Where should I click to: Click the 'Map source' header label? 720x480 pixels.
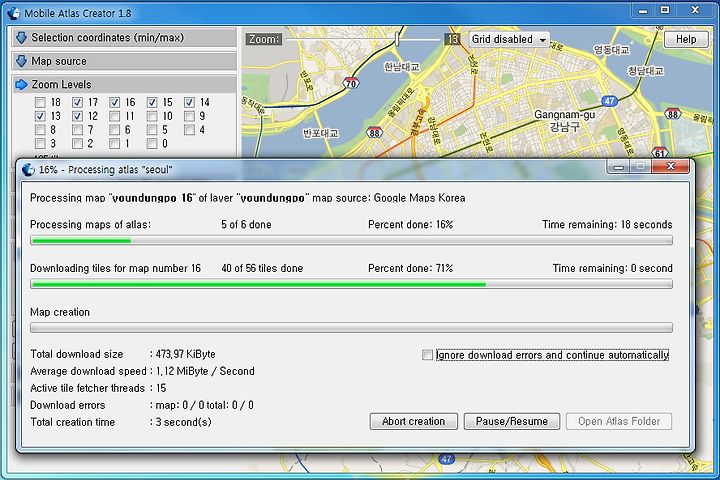(59, 61)
